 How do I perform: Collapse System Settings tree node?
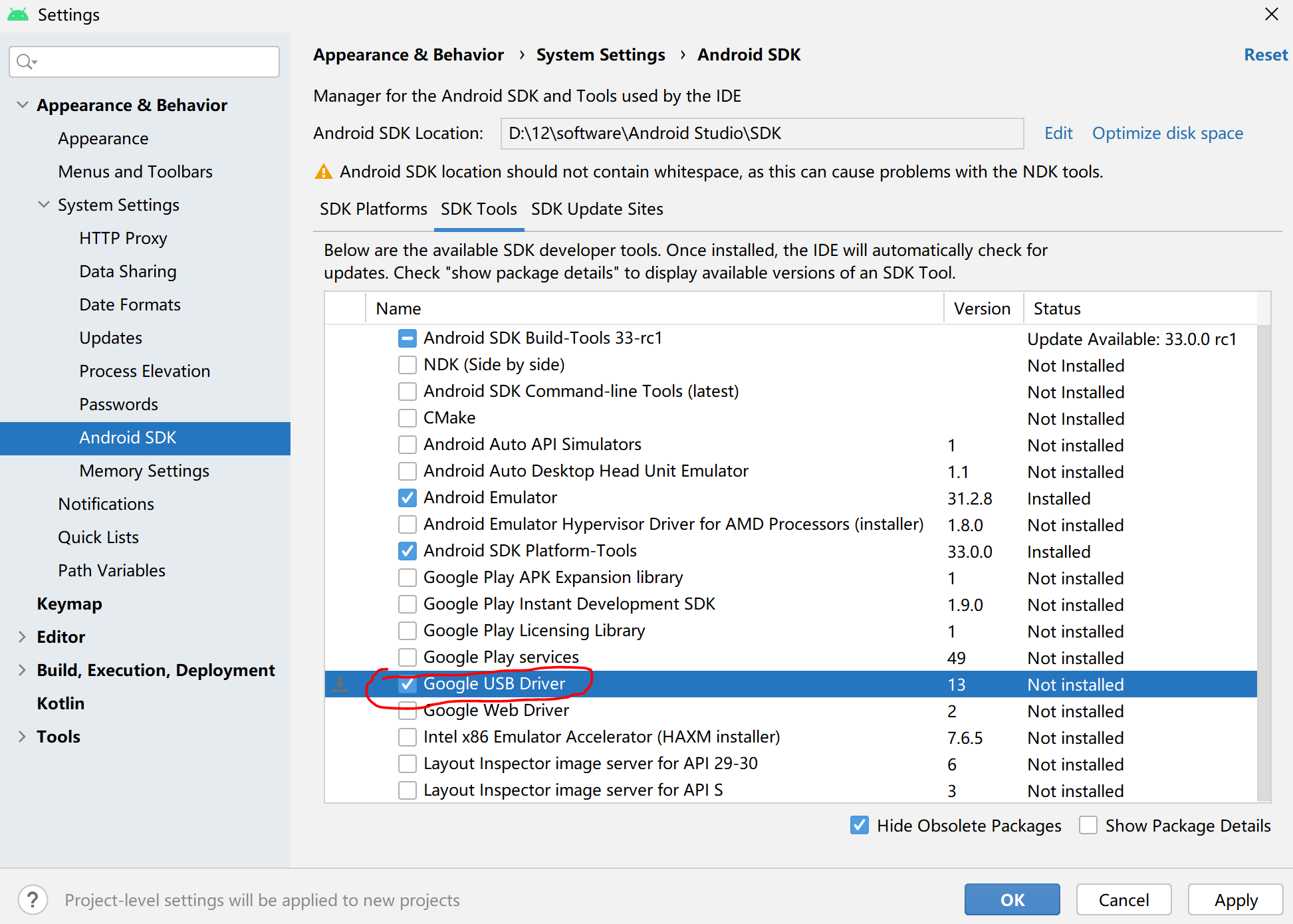[x=44, y=205]
